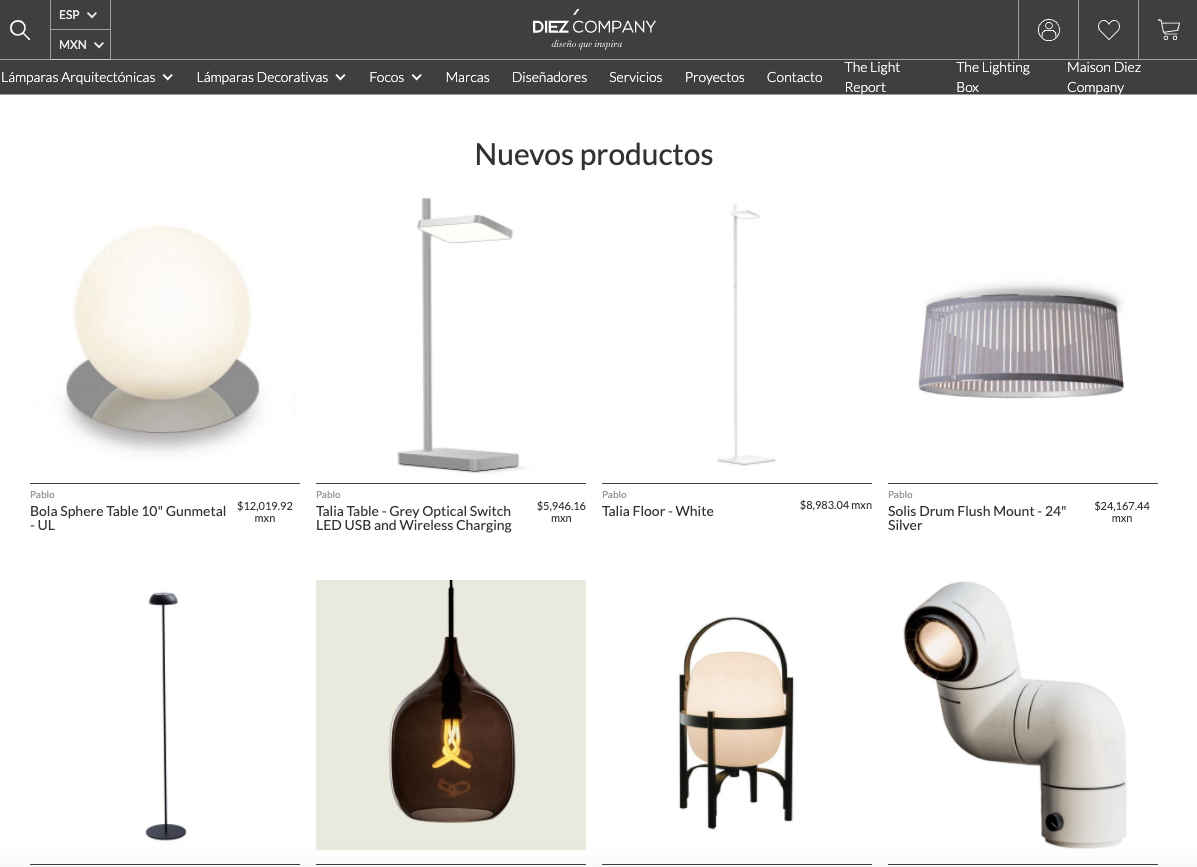The width and height of the screenshot is (1197, 867).
Task: Click Pablo brand above Solis Drum
Action: tap(900, 495)
